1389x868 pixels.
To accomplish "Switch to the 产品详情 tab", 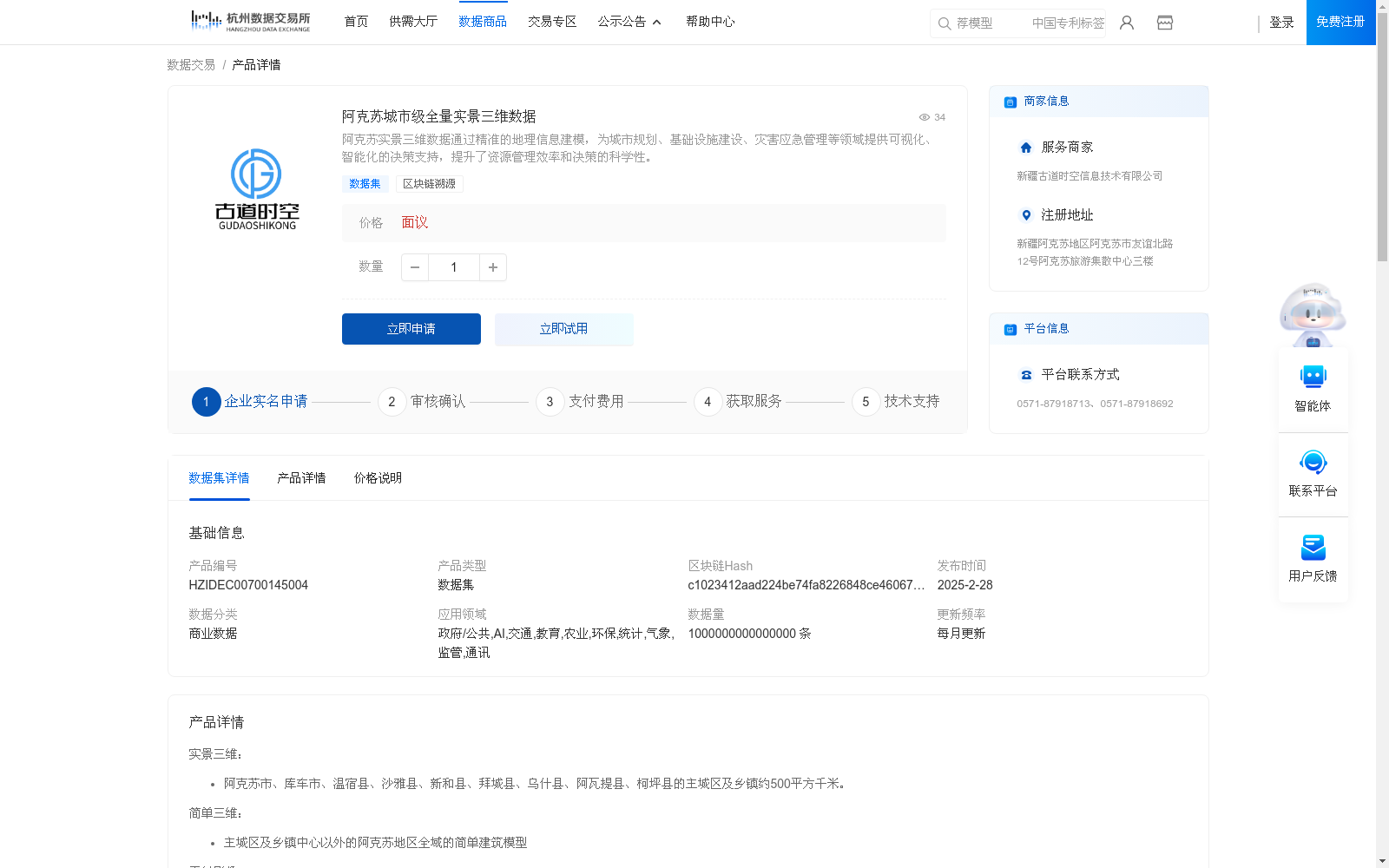I will pyautogui.click(x=301, y=478).
